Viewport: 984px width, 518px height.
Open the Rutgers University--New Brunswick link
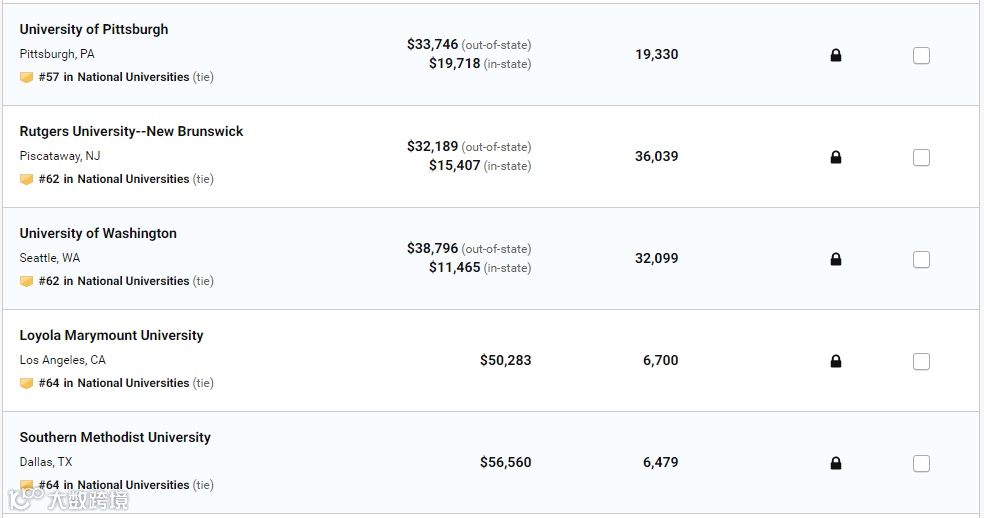(x=131, y=131)
